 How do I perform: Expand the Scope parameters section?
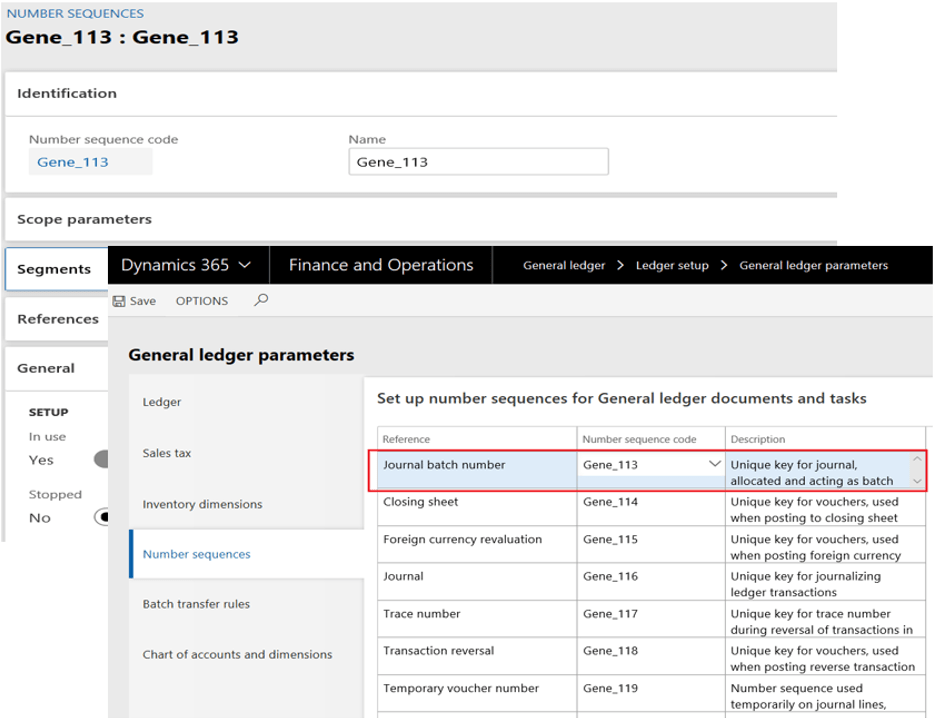85,219
